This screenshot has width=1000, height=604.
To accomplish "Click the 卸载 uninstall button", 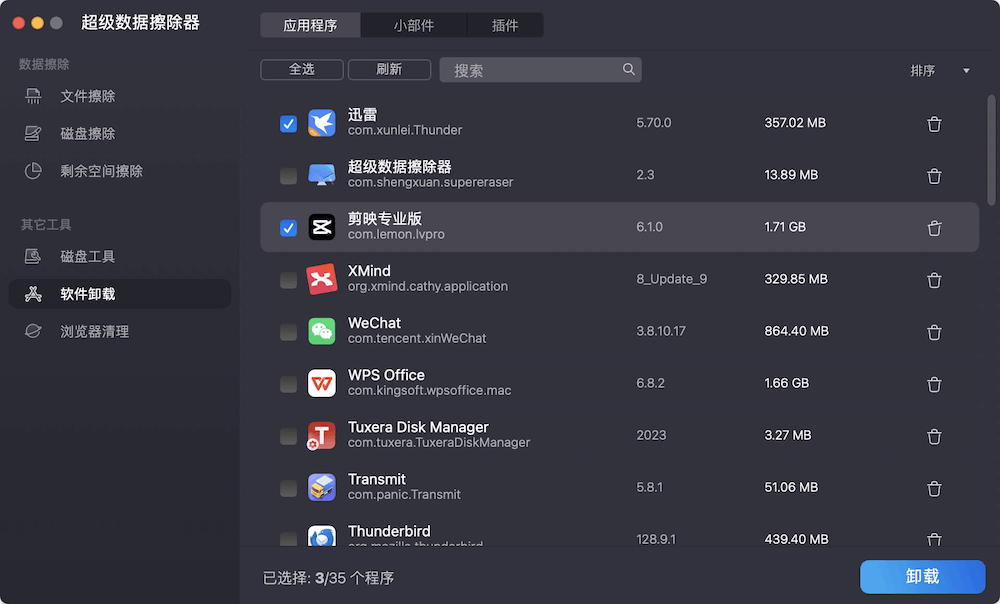I will click(x=922, y=577).
